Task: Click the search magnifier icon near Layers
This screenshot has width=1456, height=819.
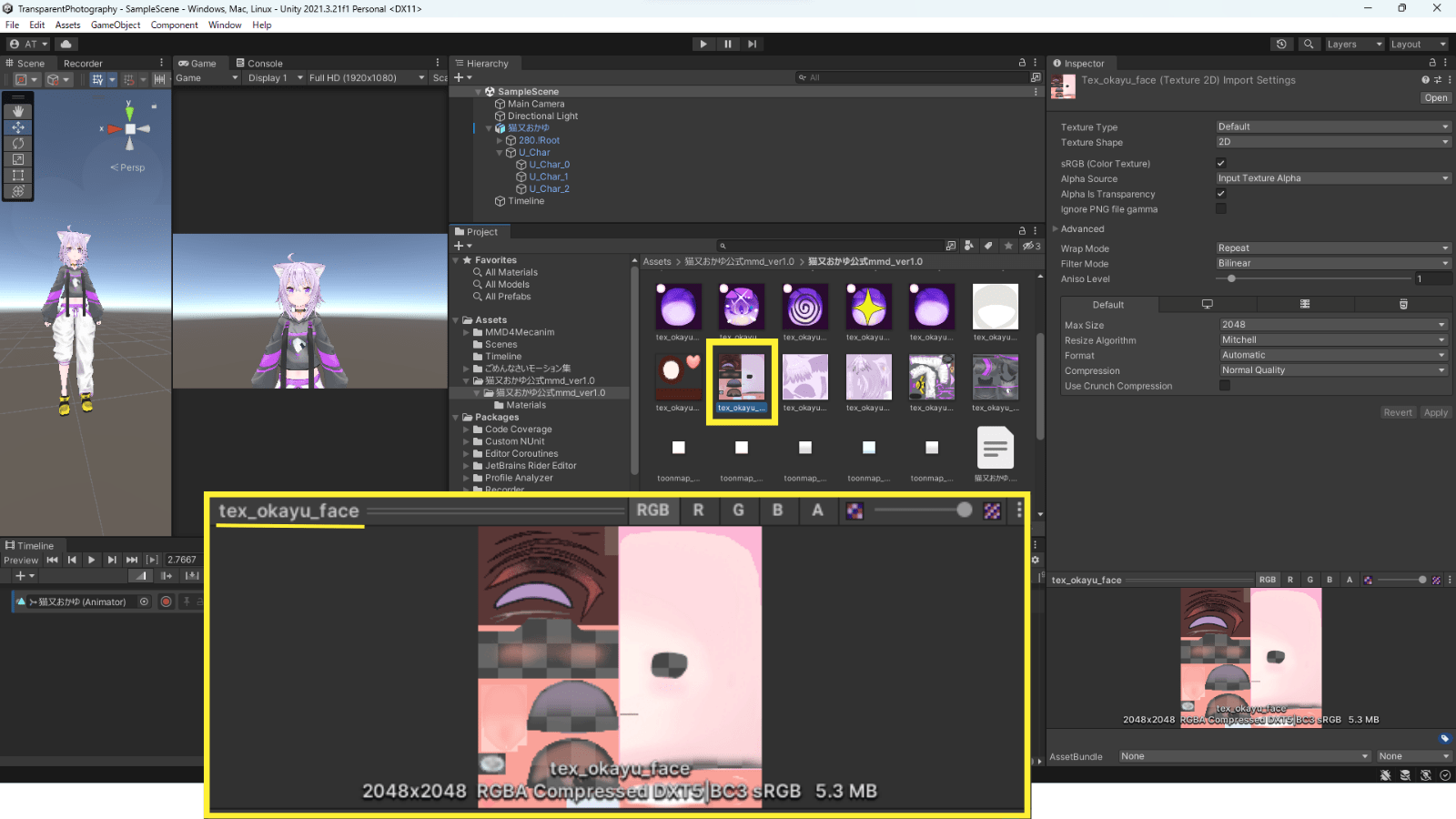Action: point(1309,44)
